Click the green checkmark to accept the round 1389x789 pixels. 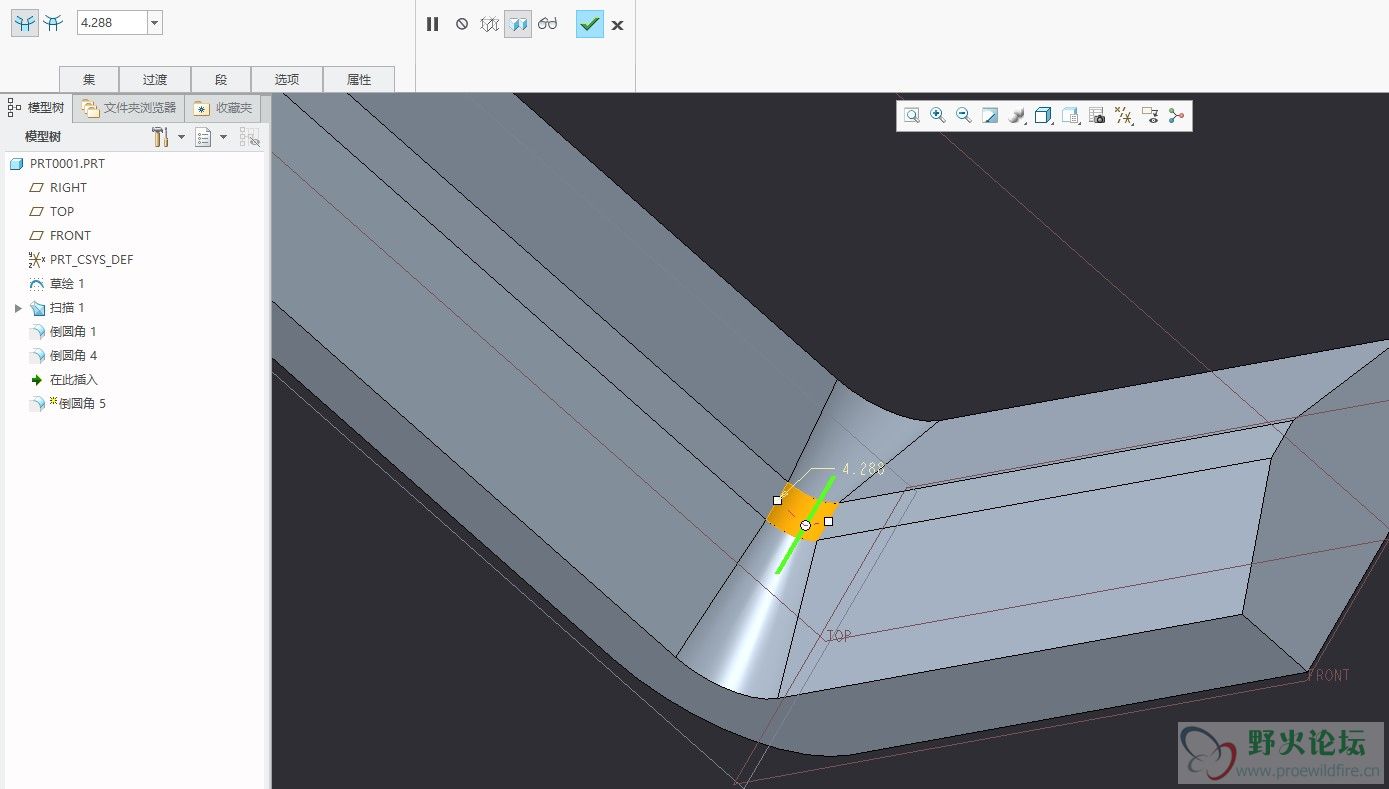click(589, 24)
